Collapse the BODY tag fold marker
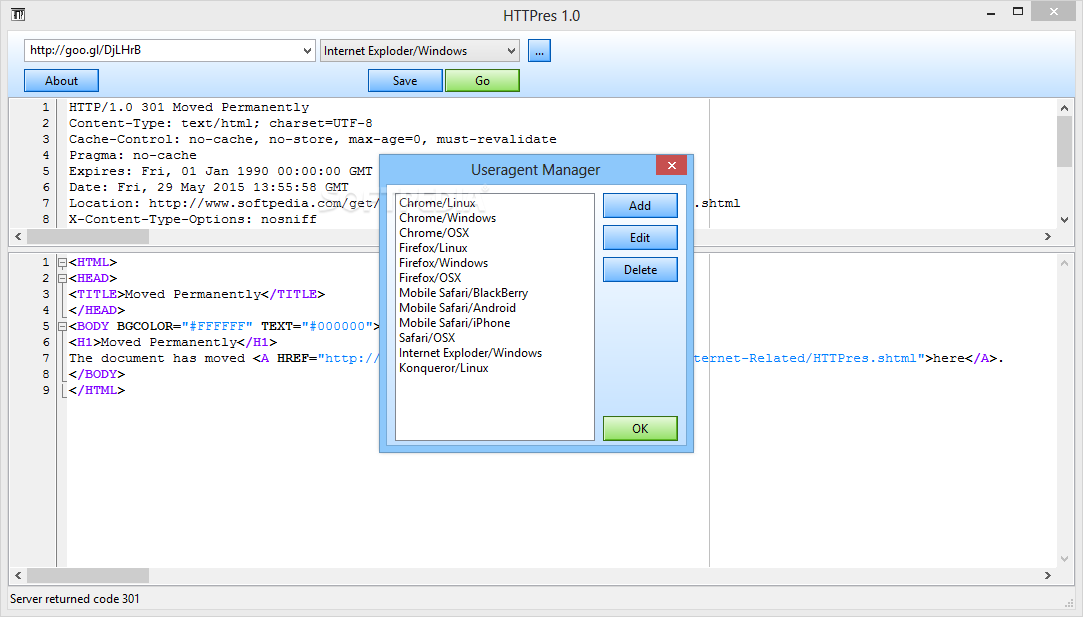The height and width of the screenshot is (617, 1083). [62, 326]
